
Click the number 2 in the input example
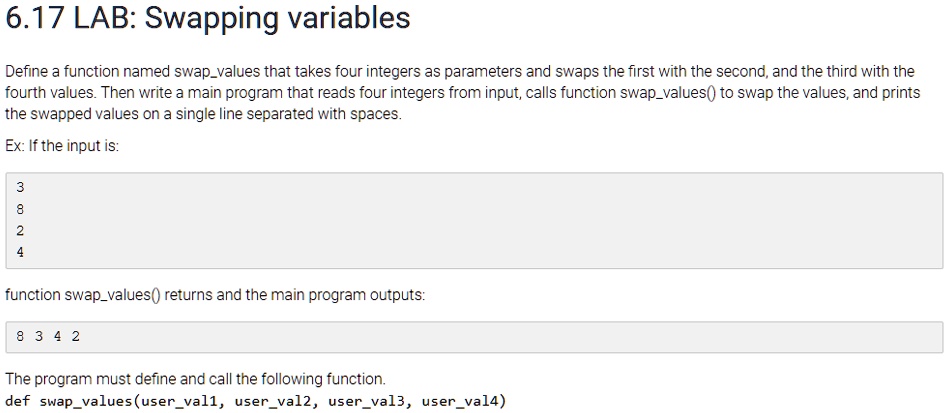pos(21,231)
